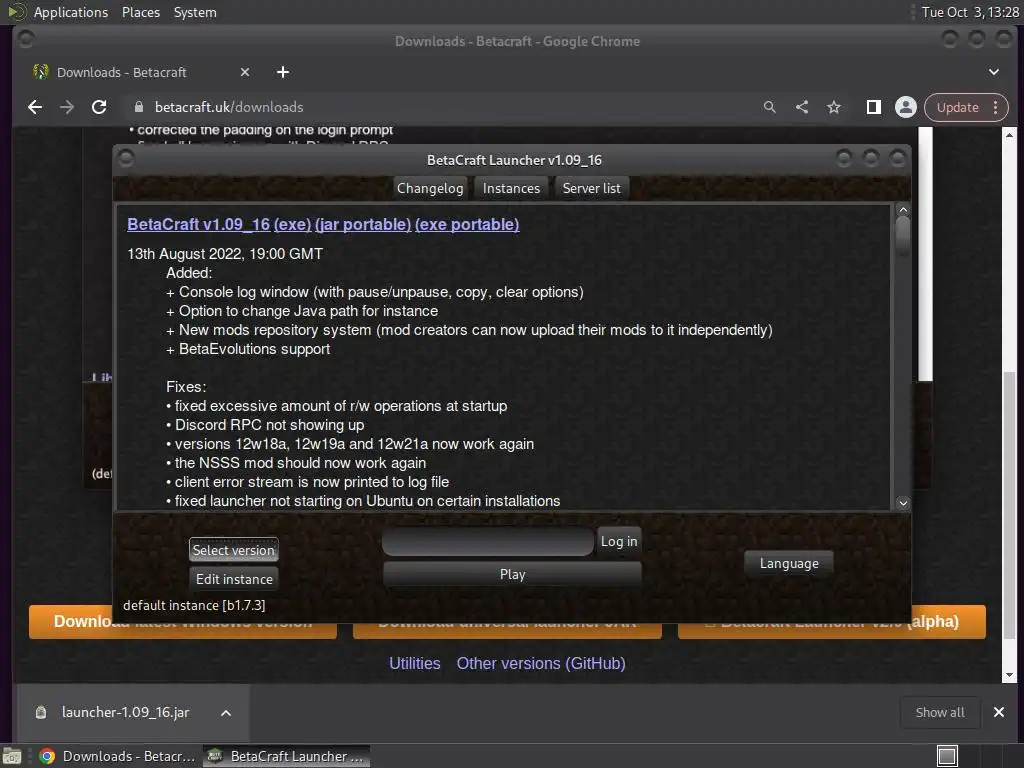Screen dimensions: 1024x768
Task: Bookmark this page with the star icon
Action: tap(834, 107)
